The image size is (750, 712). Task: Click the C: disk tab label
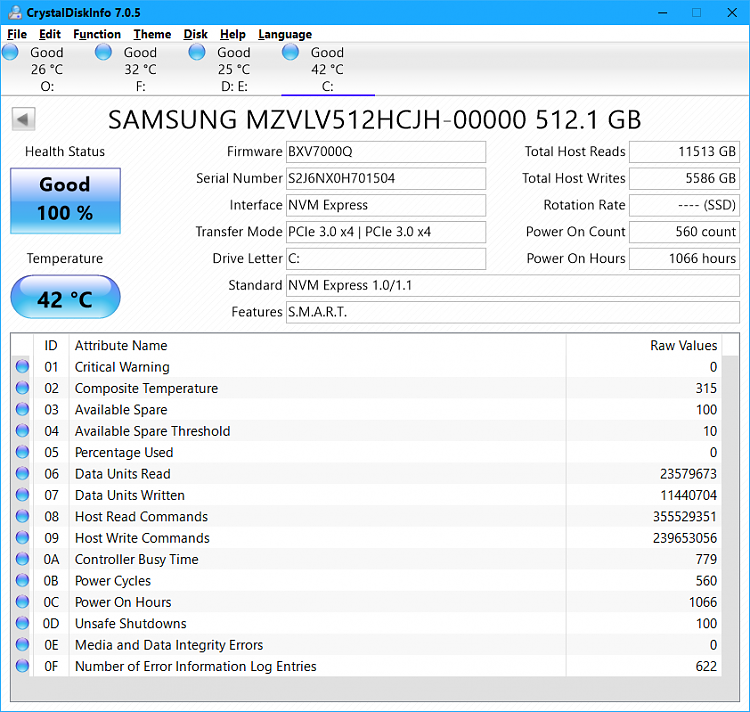tap(327, 87)
